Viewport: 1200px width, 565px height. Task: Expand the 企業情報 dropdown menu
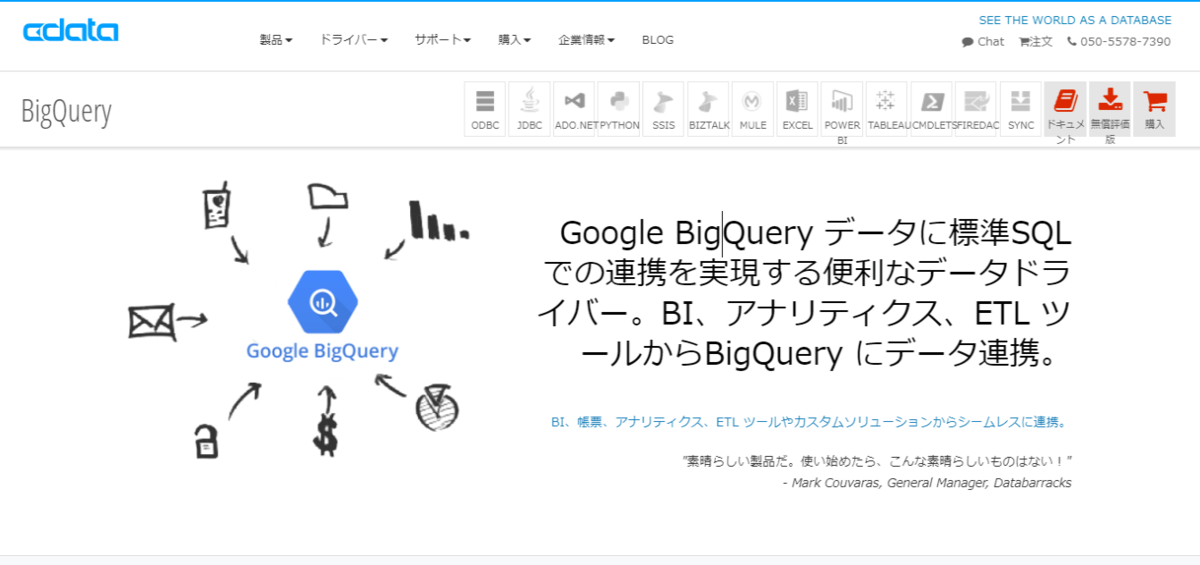(x=586, y=40)
